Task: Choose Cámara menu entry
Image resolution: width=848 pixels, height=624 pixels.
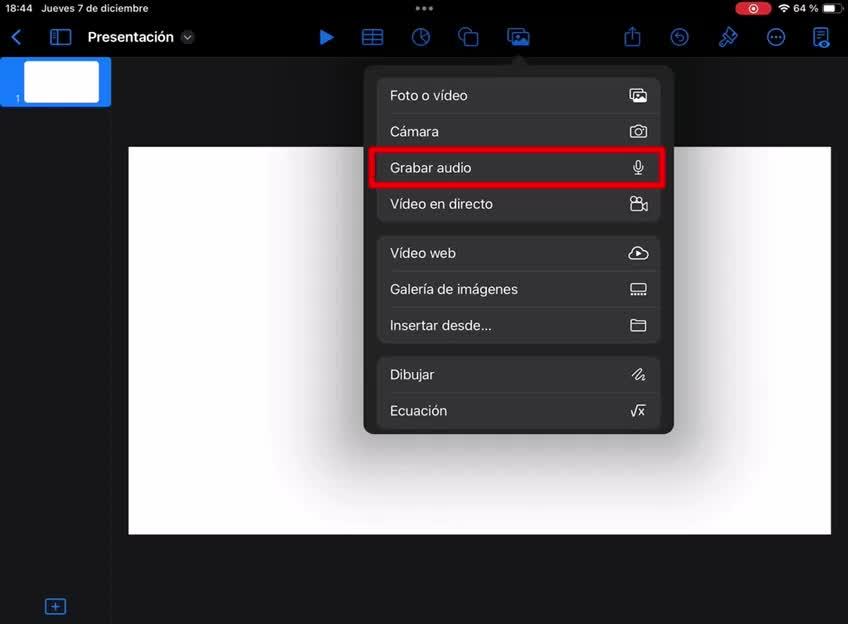Action: pyautogui.click(x=518, y=131)
